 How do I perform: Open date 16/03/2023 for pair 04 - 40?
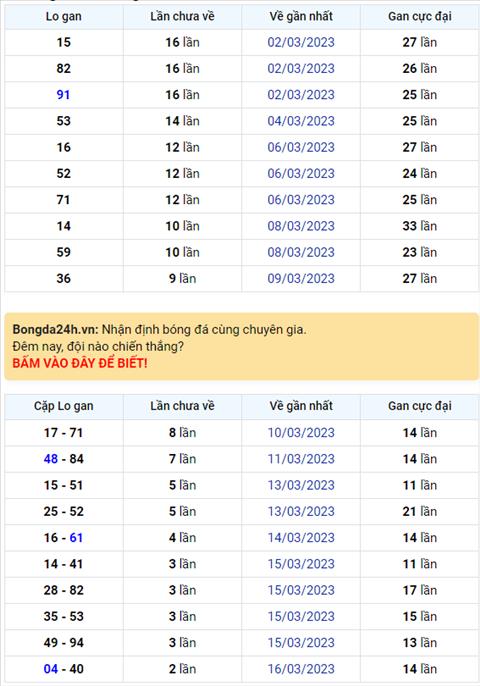click(301, 669)
